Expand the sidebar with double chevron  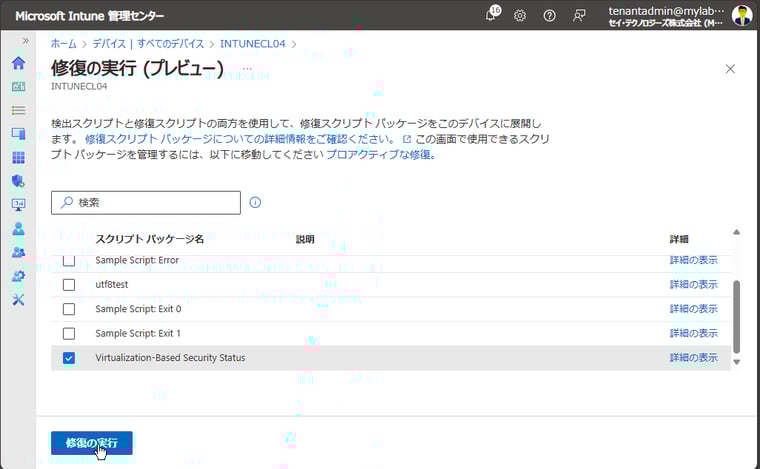coord(25,41)
